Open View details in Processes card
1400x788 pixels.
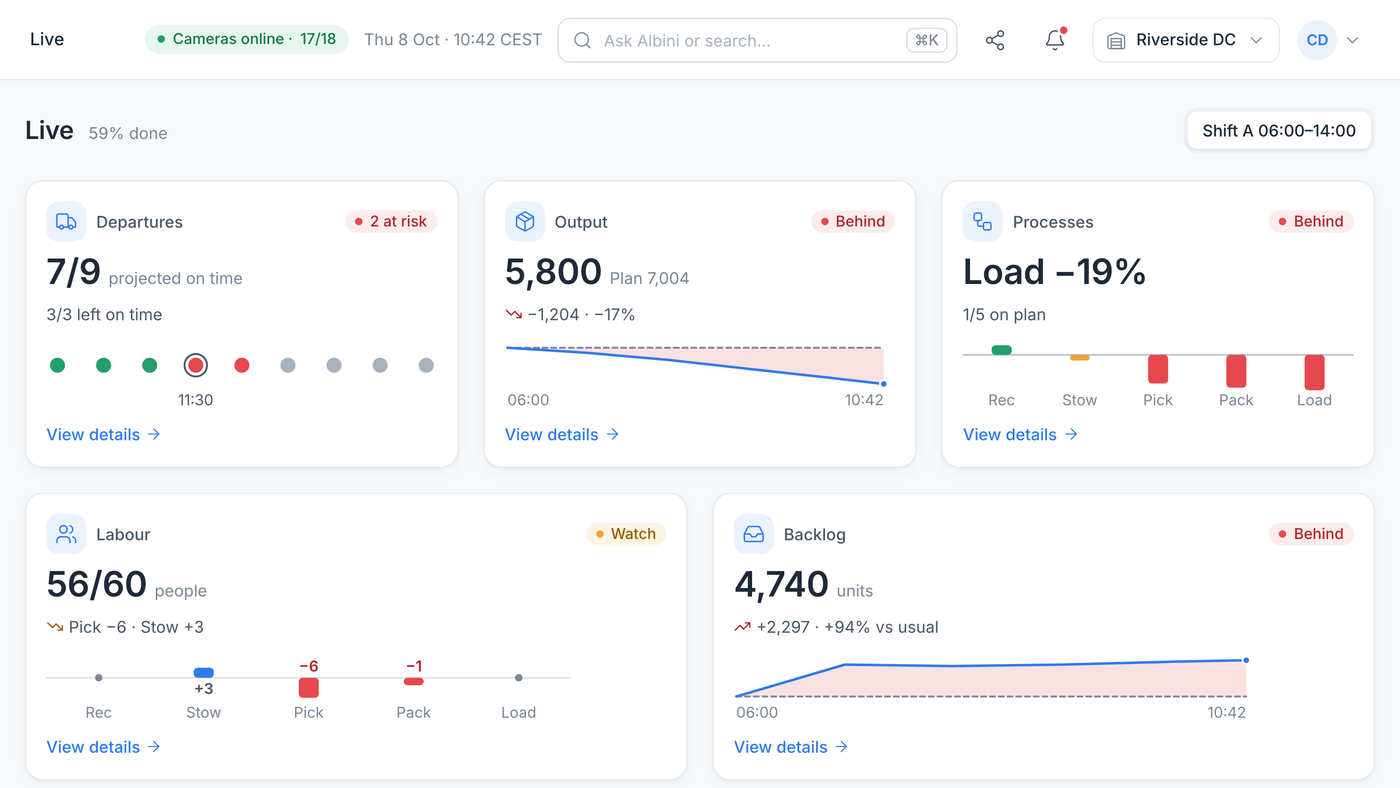pos(1020,434)
